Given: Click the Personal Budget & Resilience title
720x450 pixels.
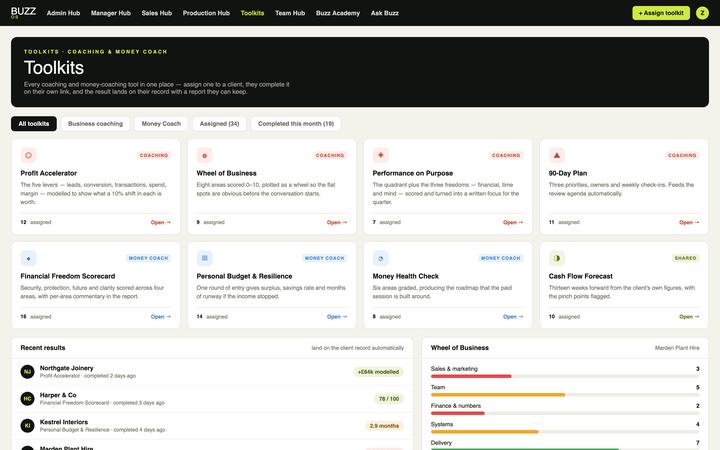Looking at the screenshot, I should click(x=244, y=276).
